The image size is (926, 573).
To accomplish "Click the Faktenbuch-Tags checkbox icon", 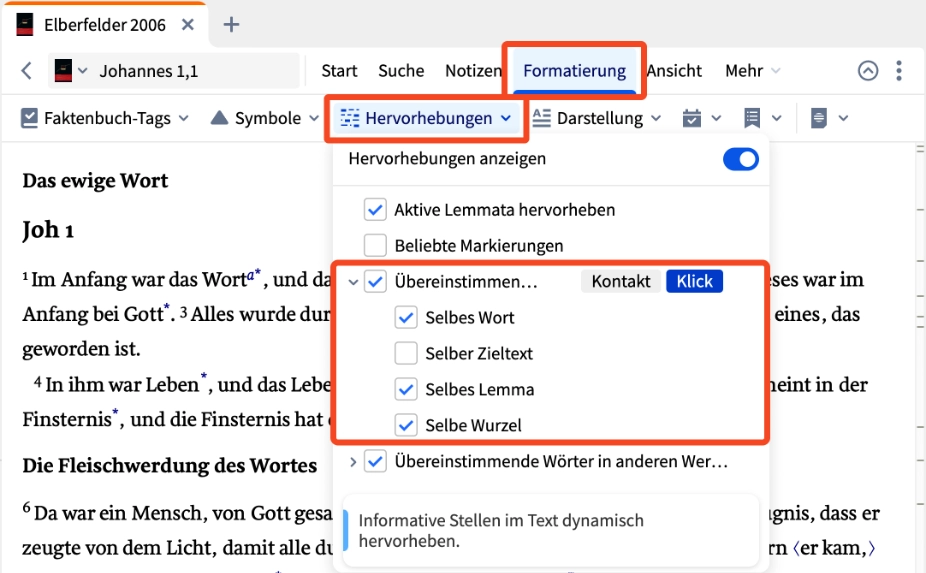I will (x=29, y=118).
